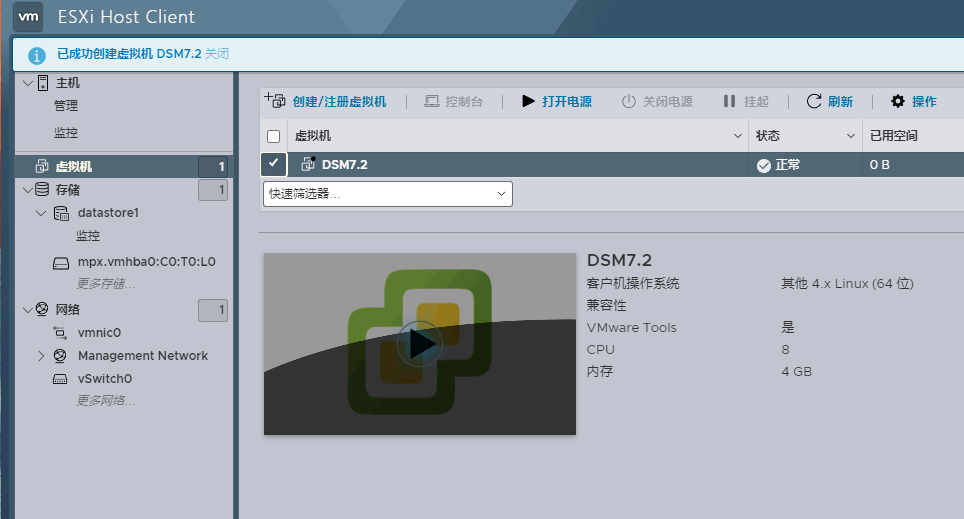
Task: Select vSwitch0 in navigator
Action: 105,379
